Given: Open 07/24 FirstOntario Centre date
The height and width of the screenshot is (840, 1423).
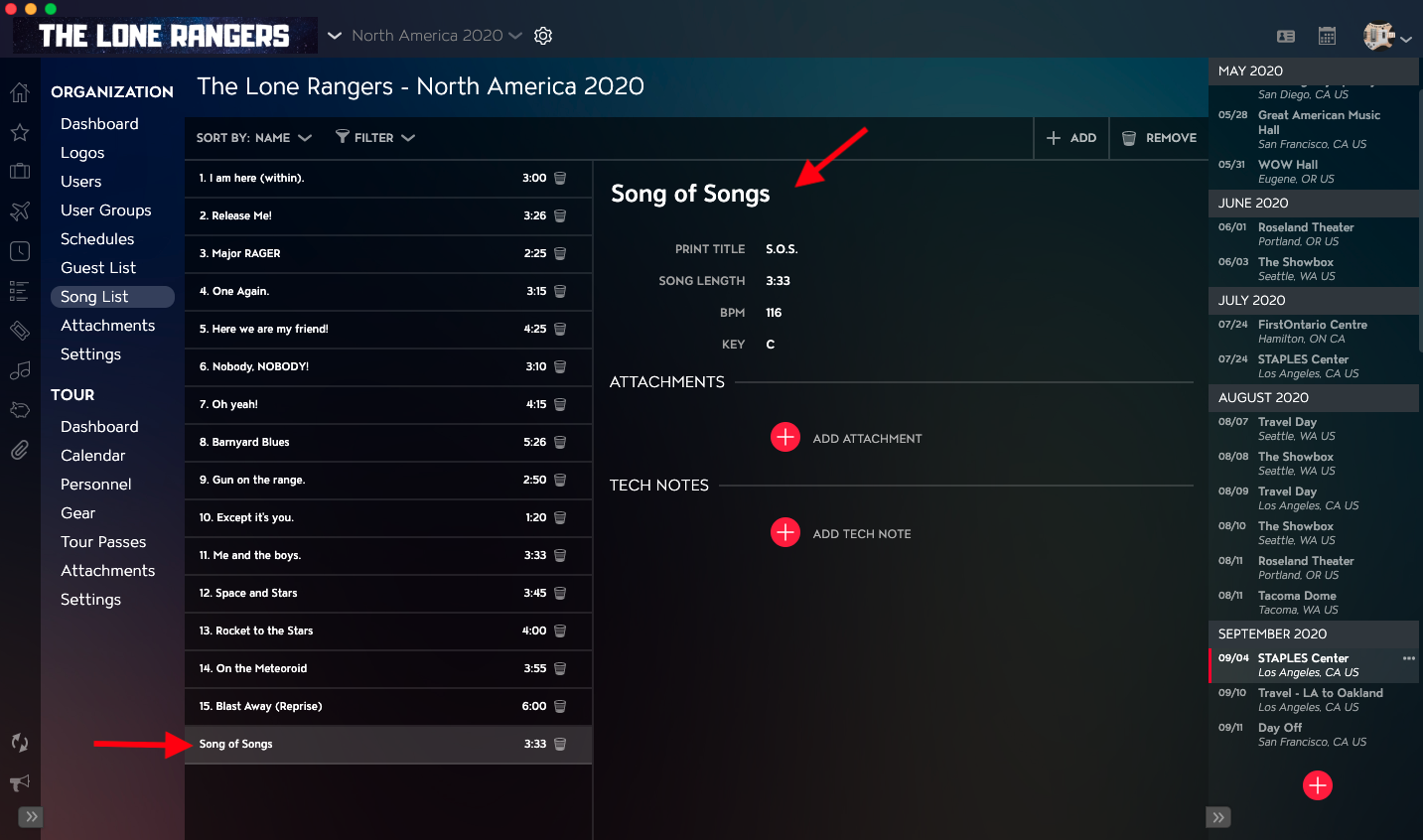Looking at the screenshot, I should pos(1313,332).
